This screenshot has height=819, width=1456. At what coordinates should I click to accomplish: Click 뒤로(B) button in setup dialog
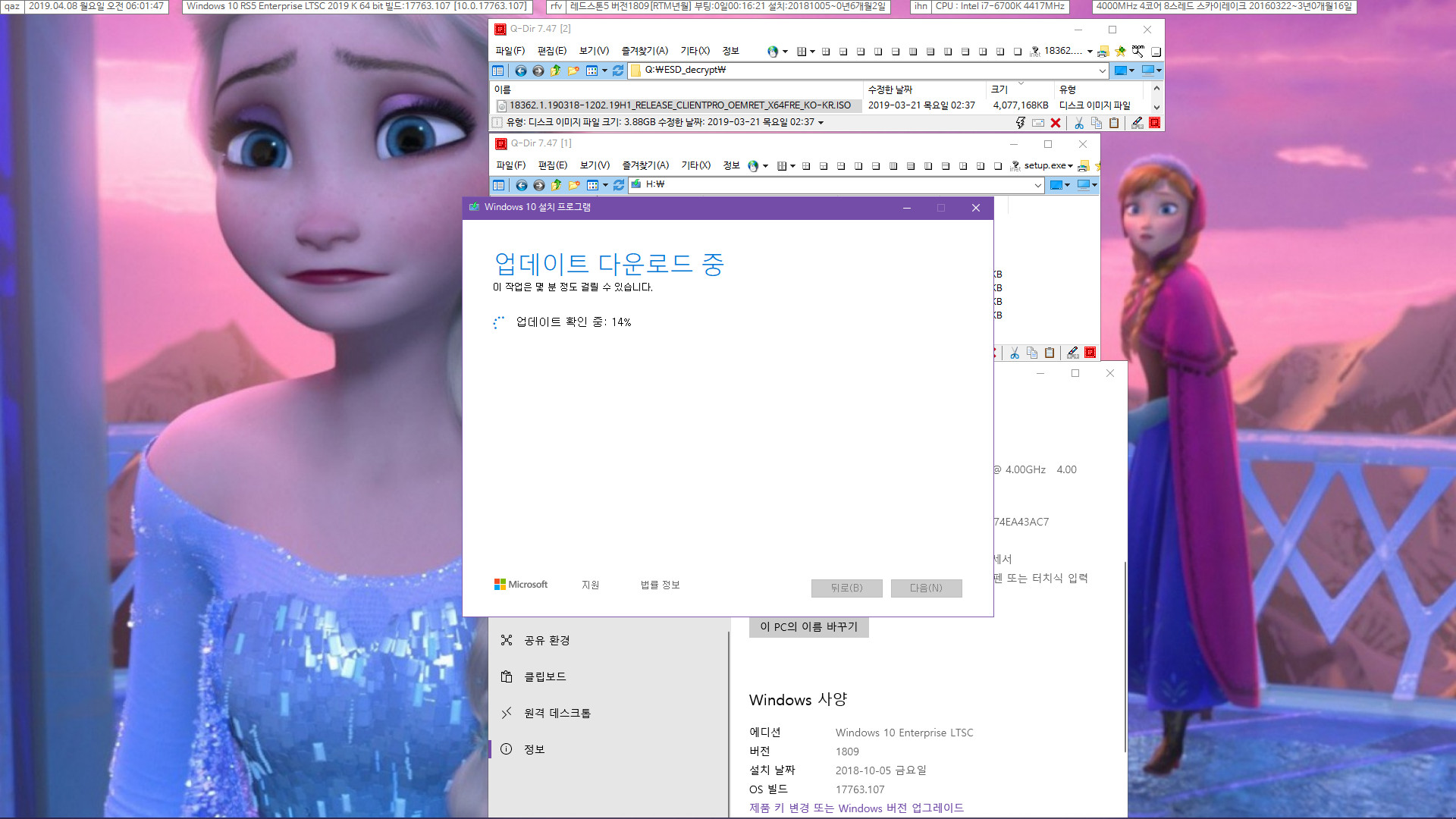coord(846,588)
